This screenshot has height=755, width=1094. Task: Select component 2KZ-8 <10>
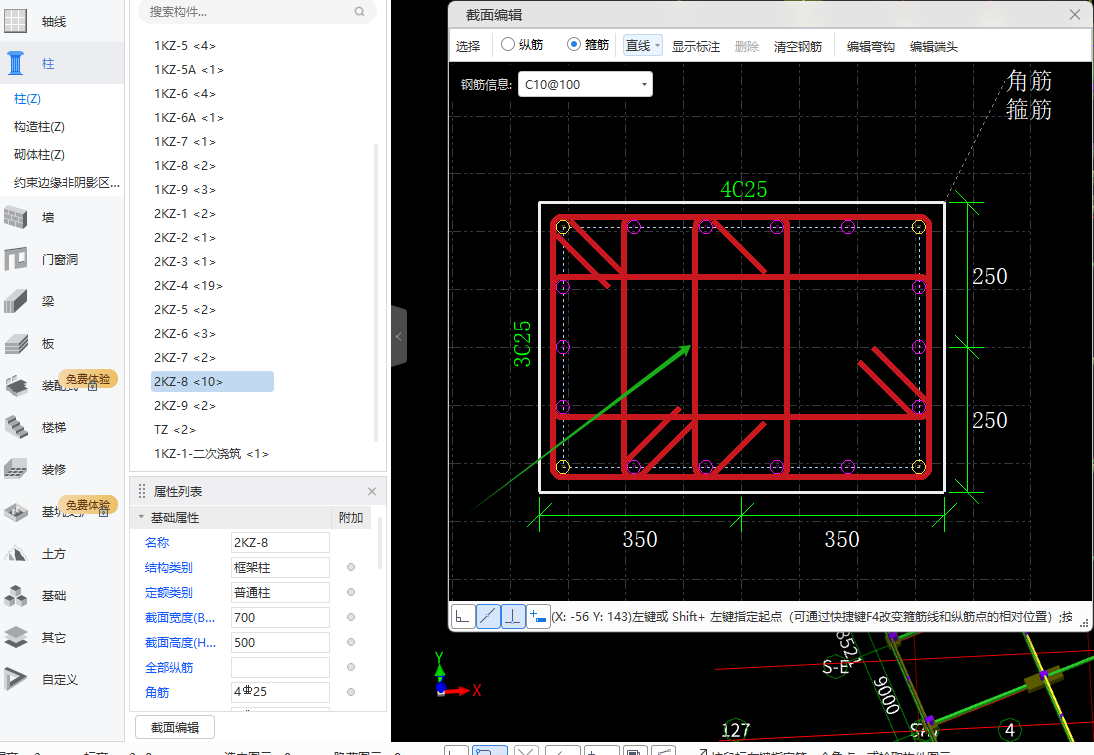[212, 382]
